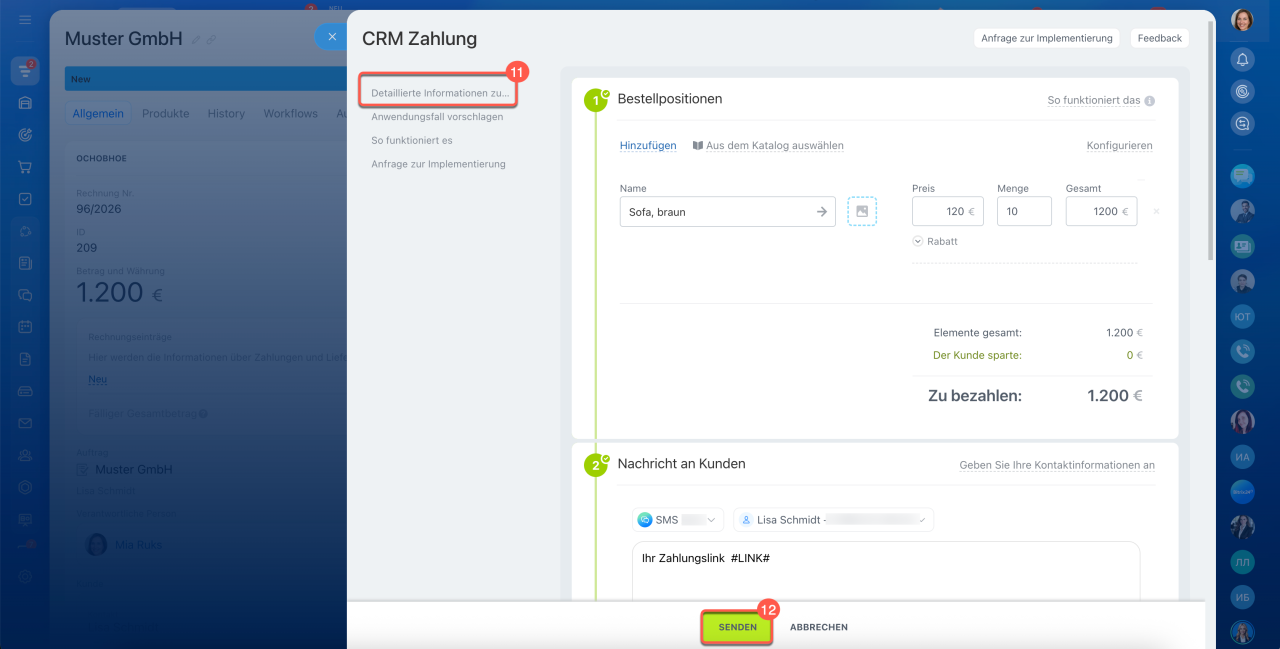Image resolution: width=1280 pixels, height=649 pixels.
Task: Click the New stage bar in Muster GmbH window
Action: coord(205,79)
